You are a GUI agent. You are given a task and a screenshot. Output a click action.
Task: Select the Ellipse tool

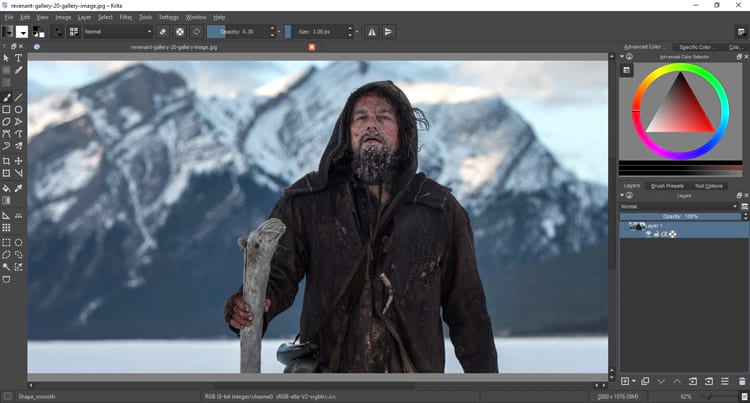[18, 109]
